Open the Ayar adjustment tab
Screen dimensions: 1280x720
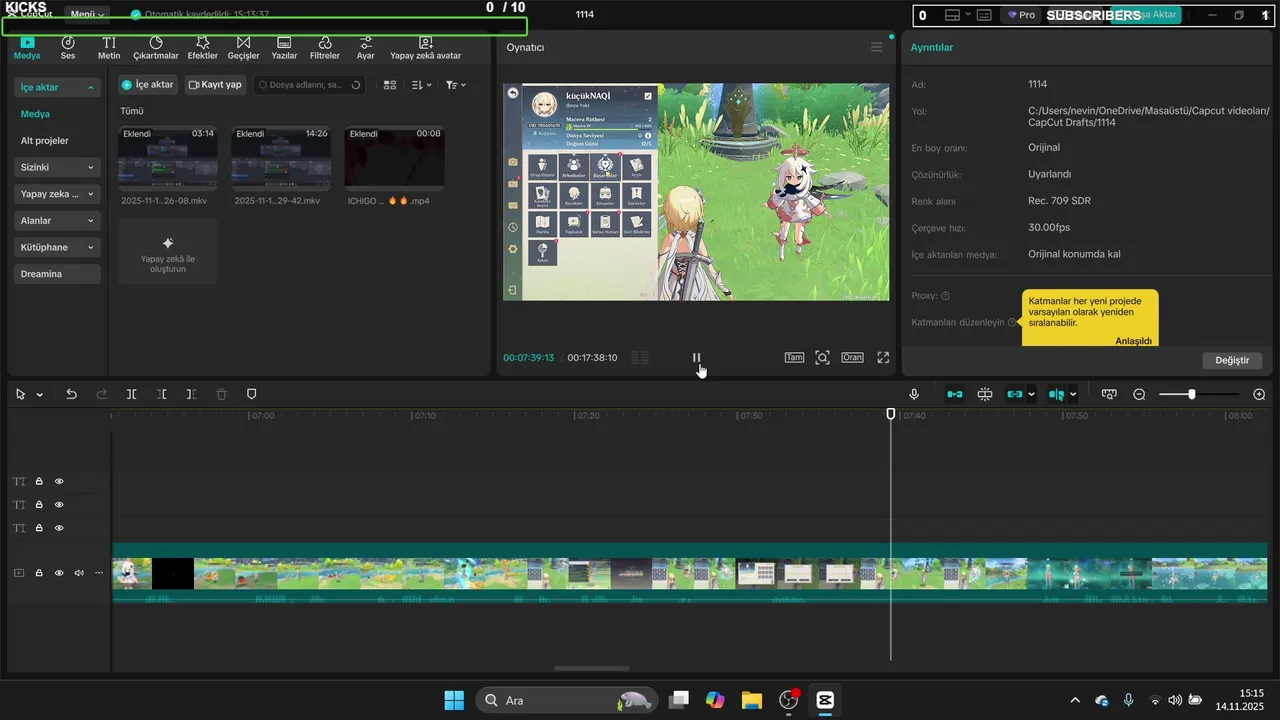point(366,48)
